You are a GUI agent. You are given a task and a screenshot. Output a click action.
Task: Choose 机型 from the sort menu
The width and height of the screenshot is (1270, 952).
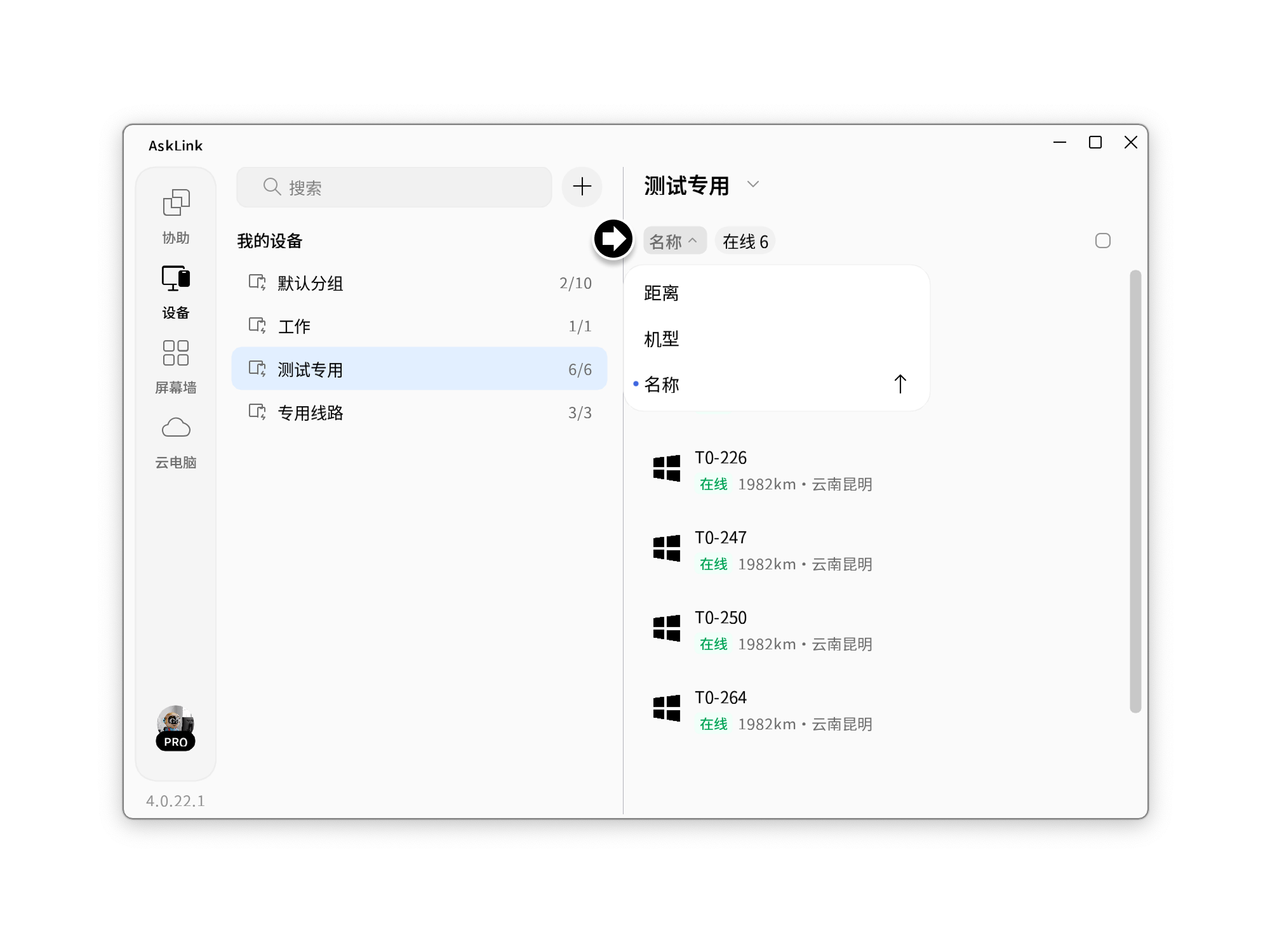click(x=661, y=339)
